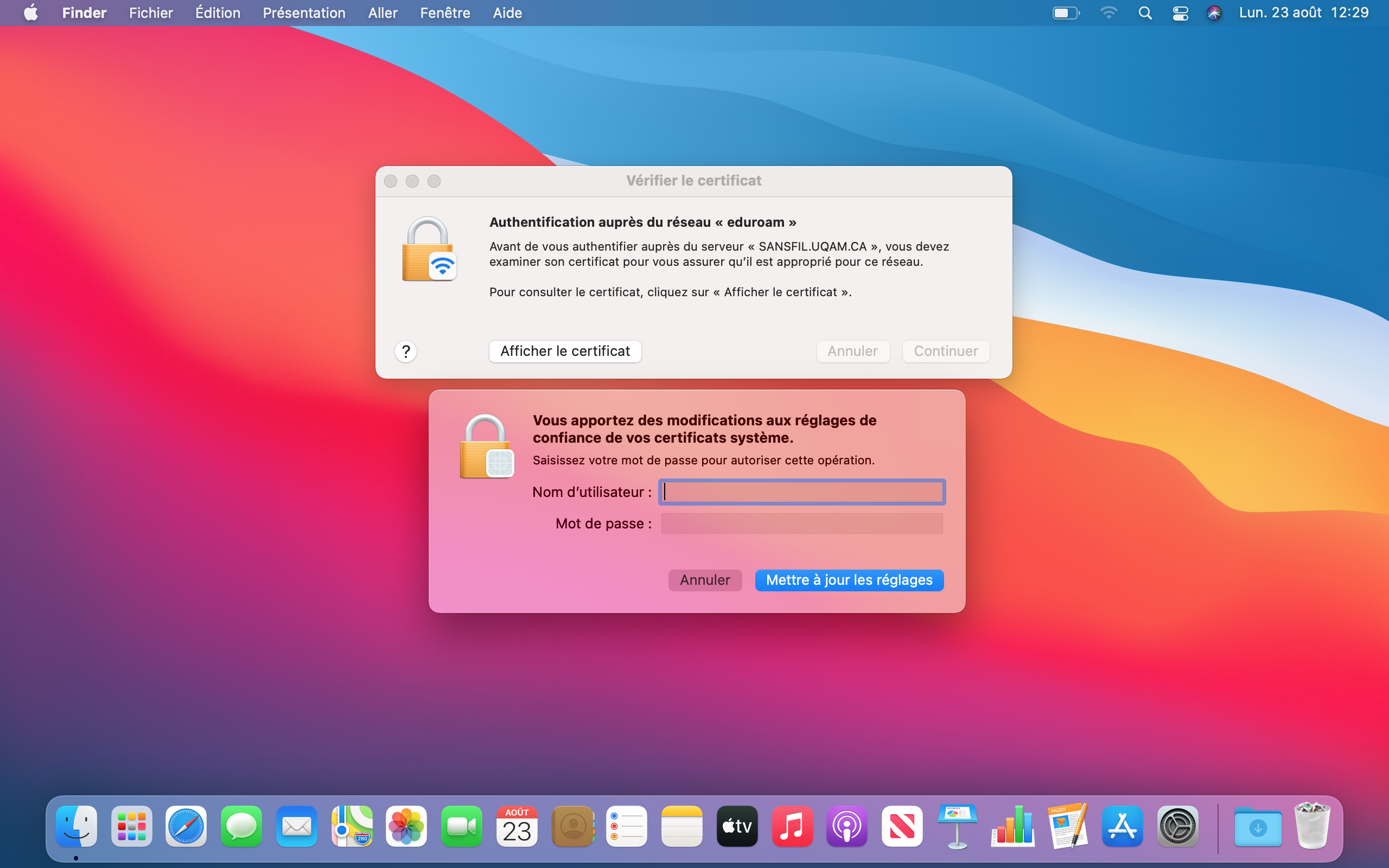Screen dimensions: 1389x868
Task: Open the Finder menu
Action: (x=85, y=12)
